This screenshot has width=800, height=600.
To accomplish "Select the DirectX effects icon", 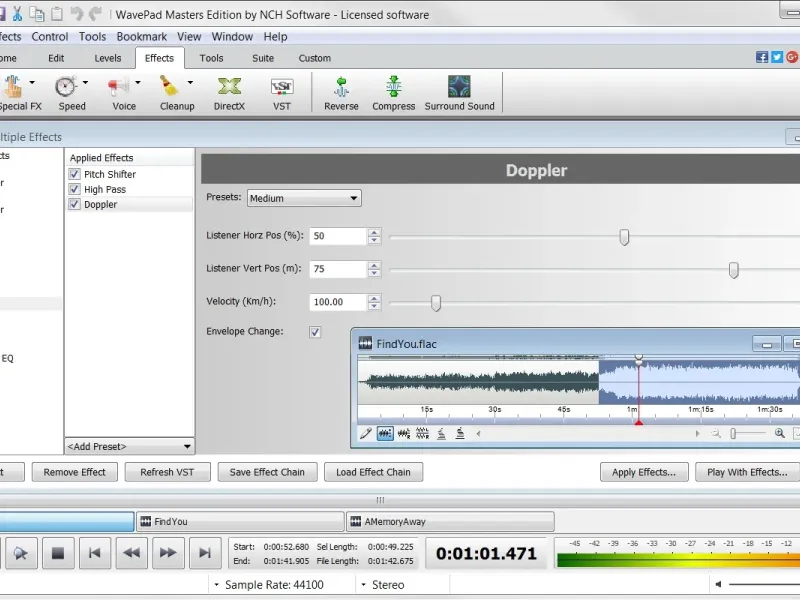I will point(229,88).
